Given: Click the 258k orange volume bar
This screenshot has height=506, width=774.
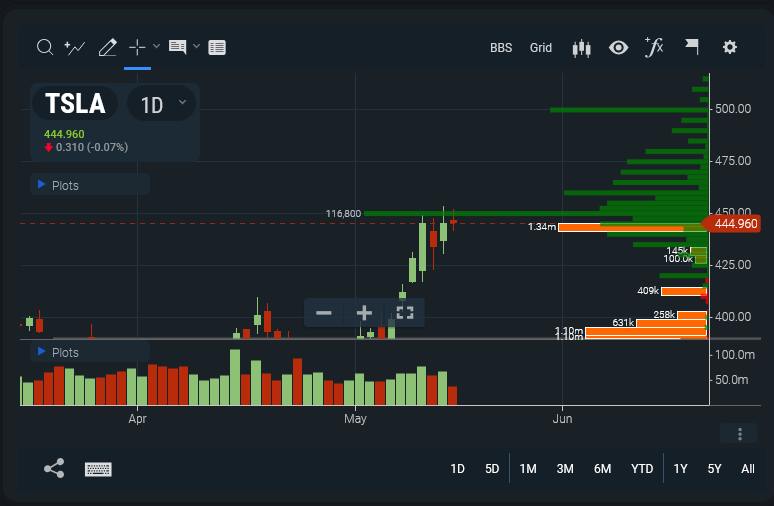Looking at the screenshot, I should click(692, 315).
